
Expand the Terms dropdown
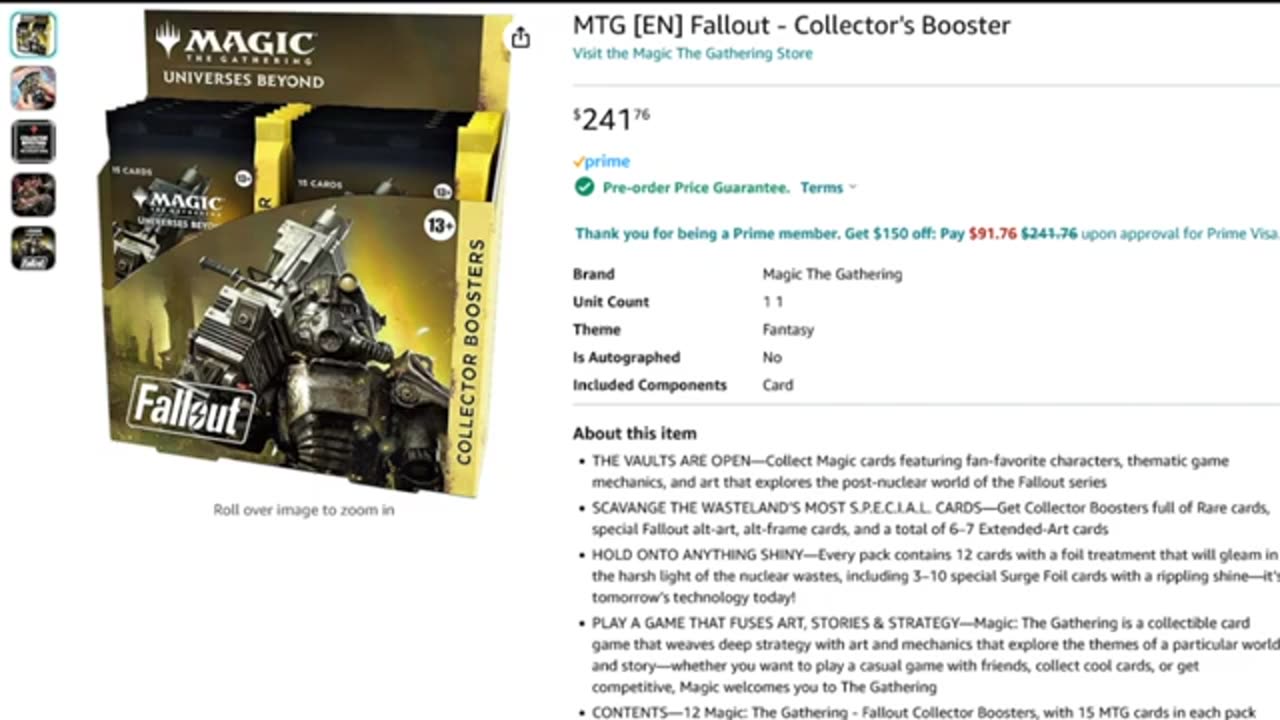coord(828,188)
